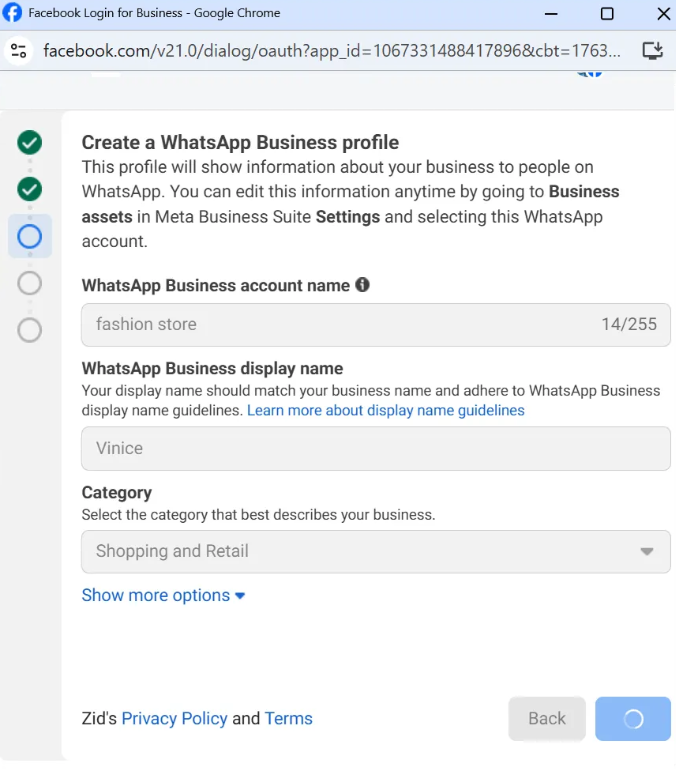Click the install app icon in address bar
Viewport: 676px width, 769px height.
point(652,50)
